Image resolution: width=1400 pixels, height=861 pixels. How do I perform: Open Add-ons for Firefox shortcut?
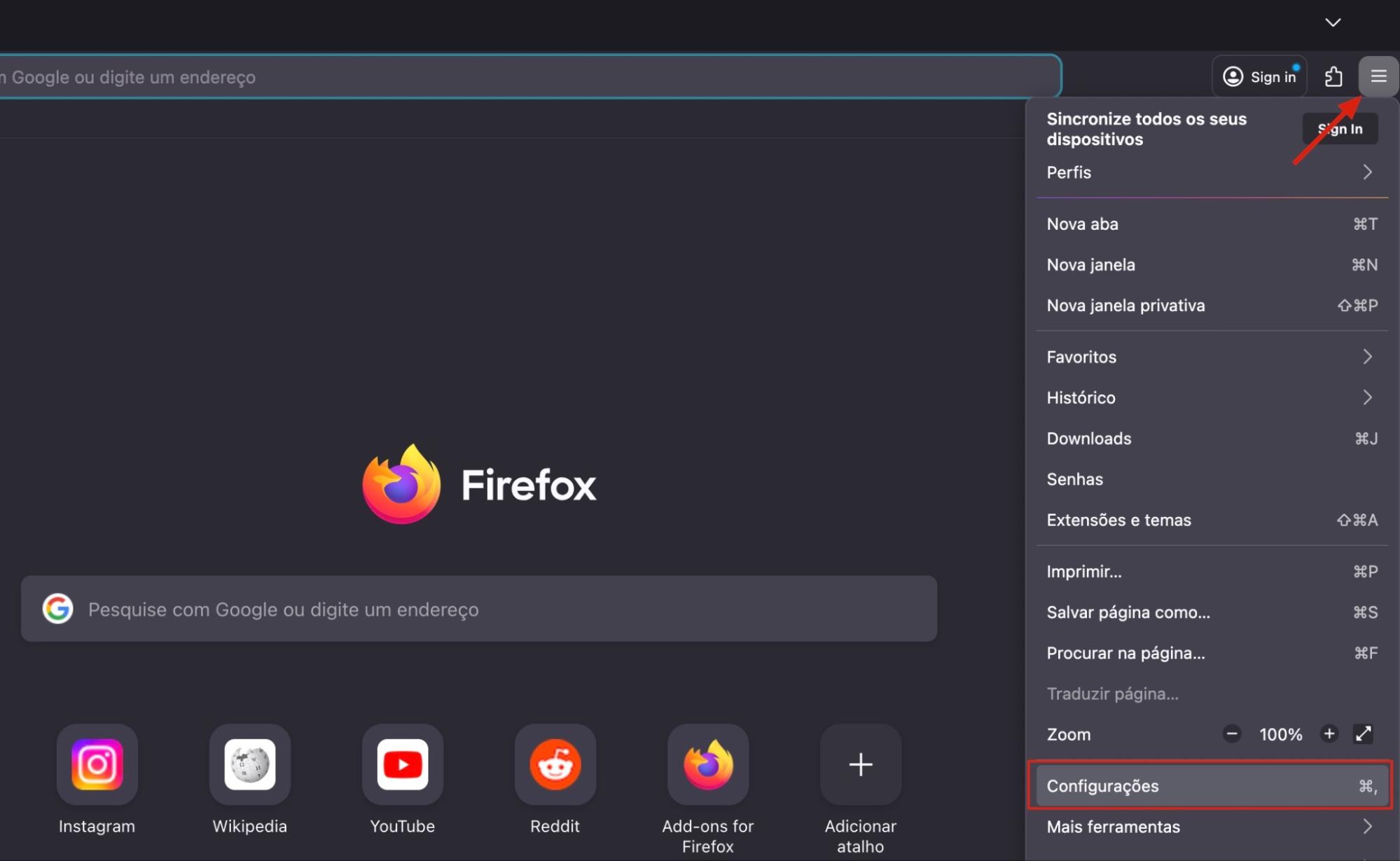[707, 765]
